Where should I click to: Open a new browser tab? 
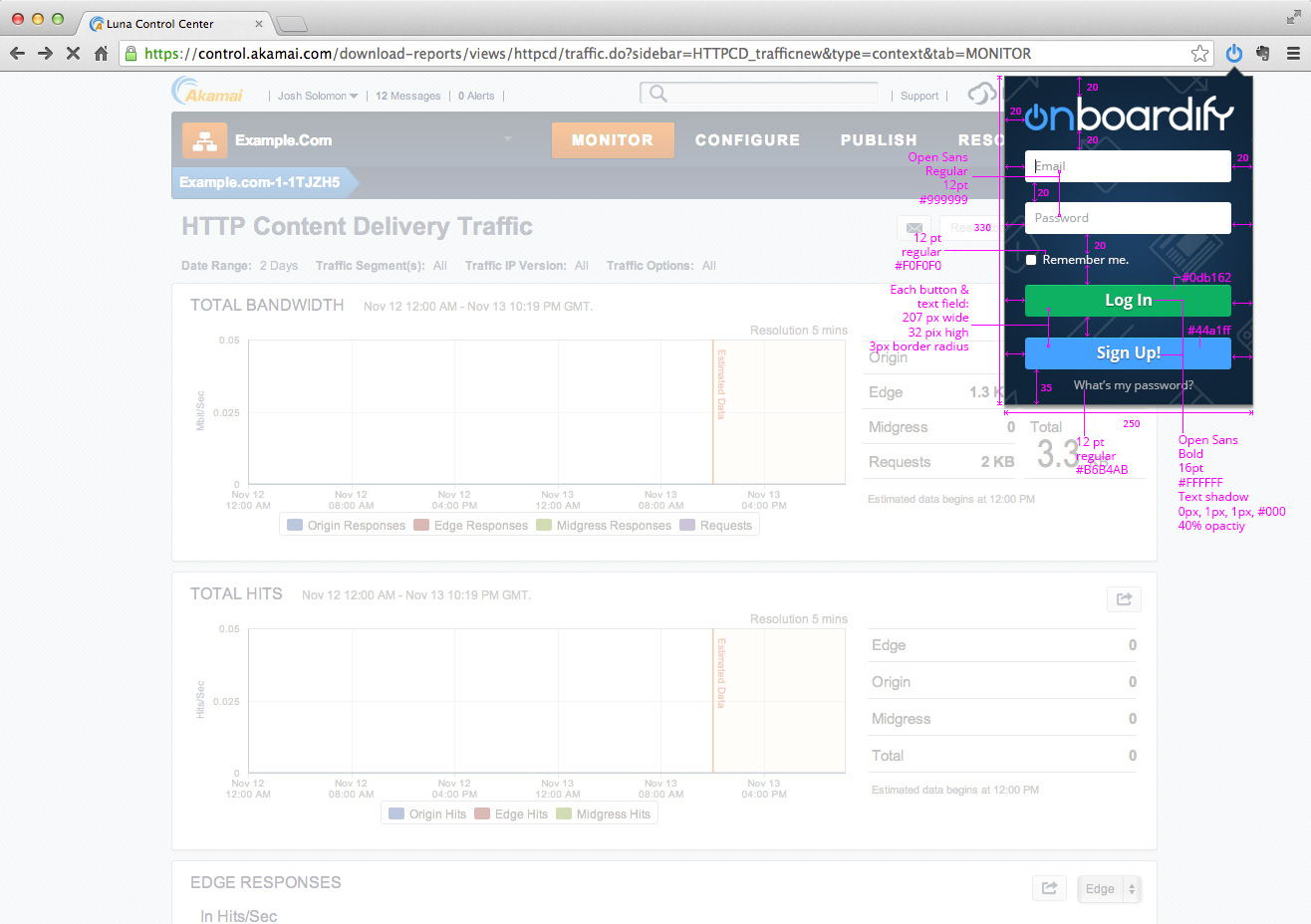291,24
